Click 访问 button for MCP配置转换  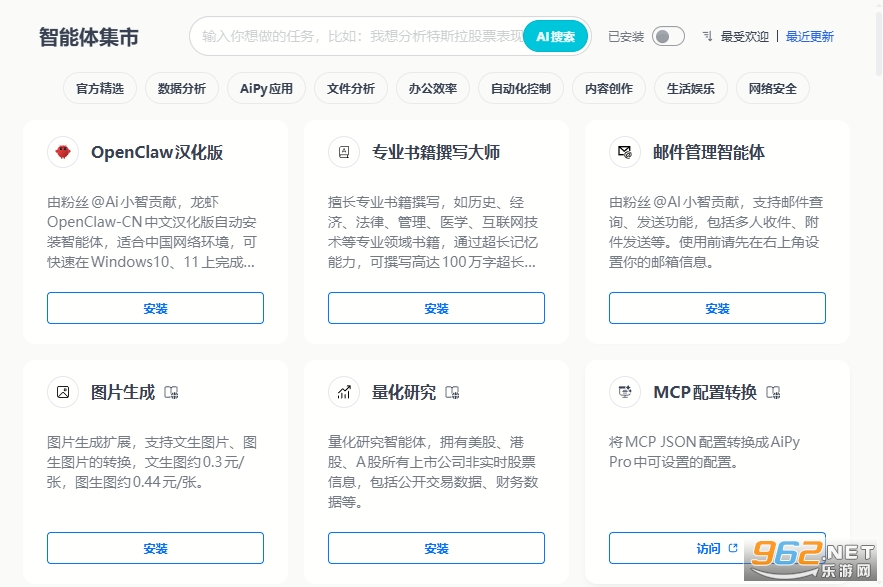point(717,548)
